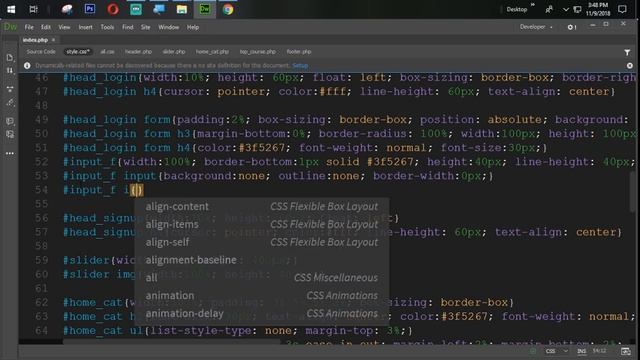The width and height of the screenshot is (640, 360).
Task: Choose align-items from the code hints
Action: pyautogui.click(x=262, y=224)
